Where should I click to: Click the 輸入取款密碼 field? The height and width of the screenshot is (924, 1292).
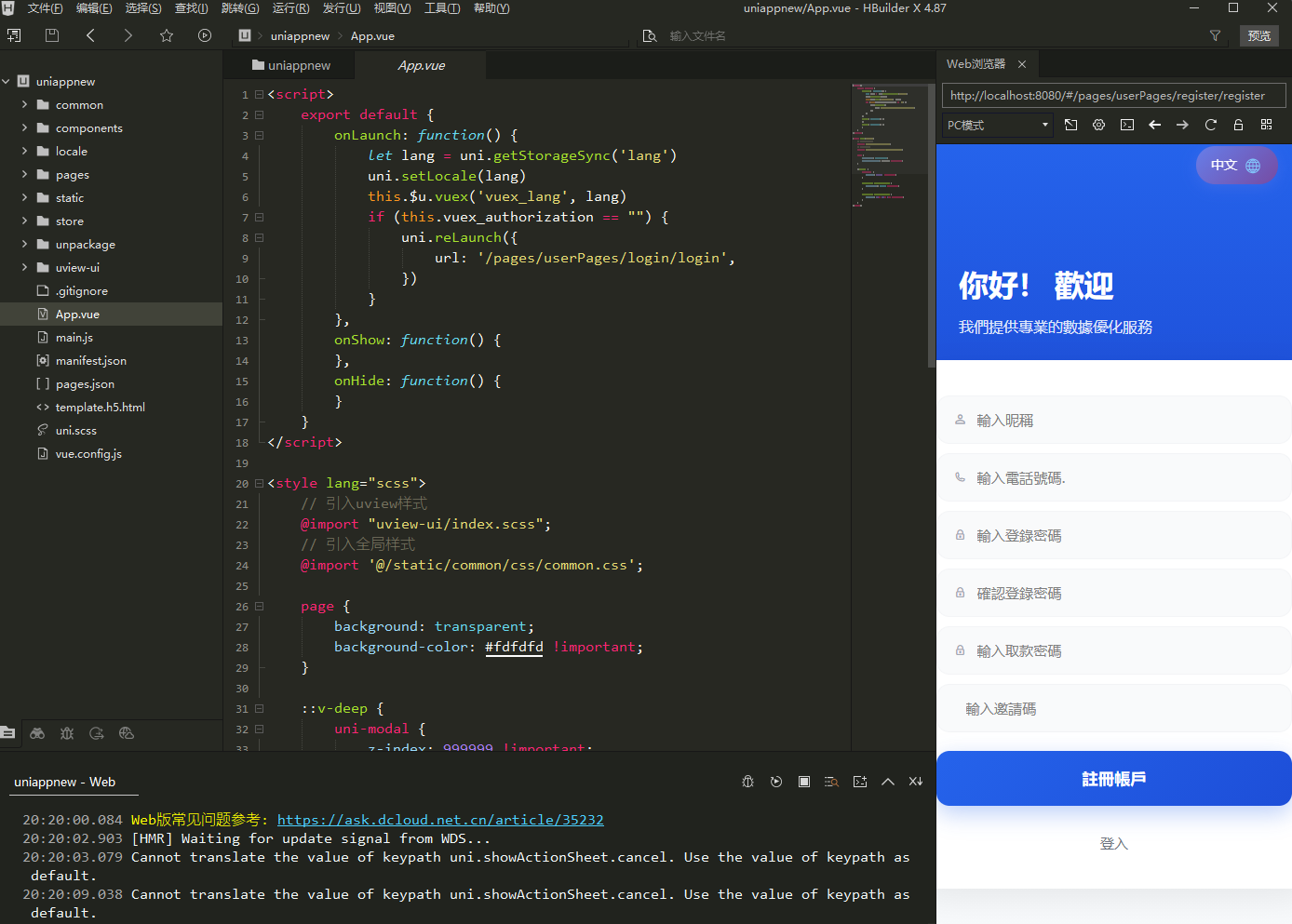tap(1114, 651)
